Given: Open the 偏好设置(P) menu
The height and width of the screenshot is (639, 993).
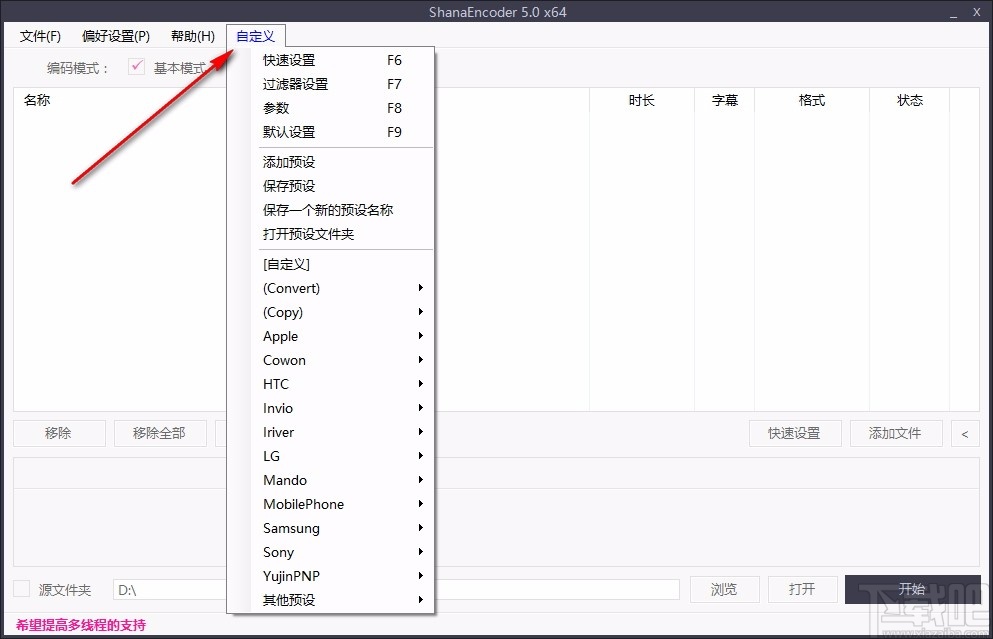Looking at the screenshot, I should click(114, 35).
